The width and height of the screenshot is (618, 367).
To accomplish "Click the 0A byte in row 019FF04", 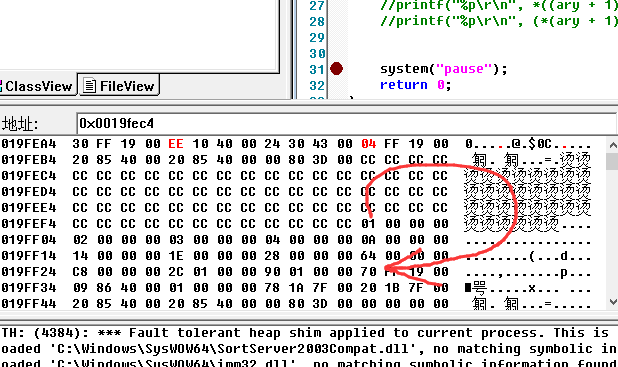I will coord(369,240).
